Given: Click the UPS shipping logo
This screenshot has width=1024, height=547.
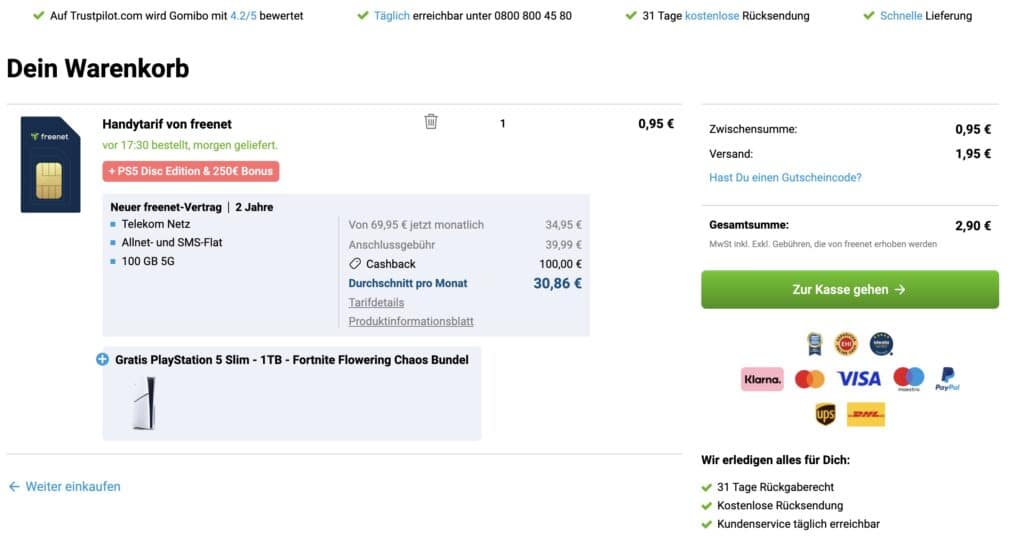Looking at the screenshot, I should click(x=825, y=414).
